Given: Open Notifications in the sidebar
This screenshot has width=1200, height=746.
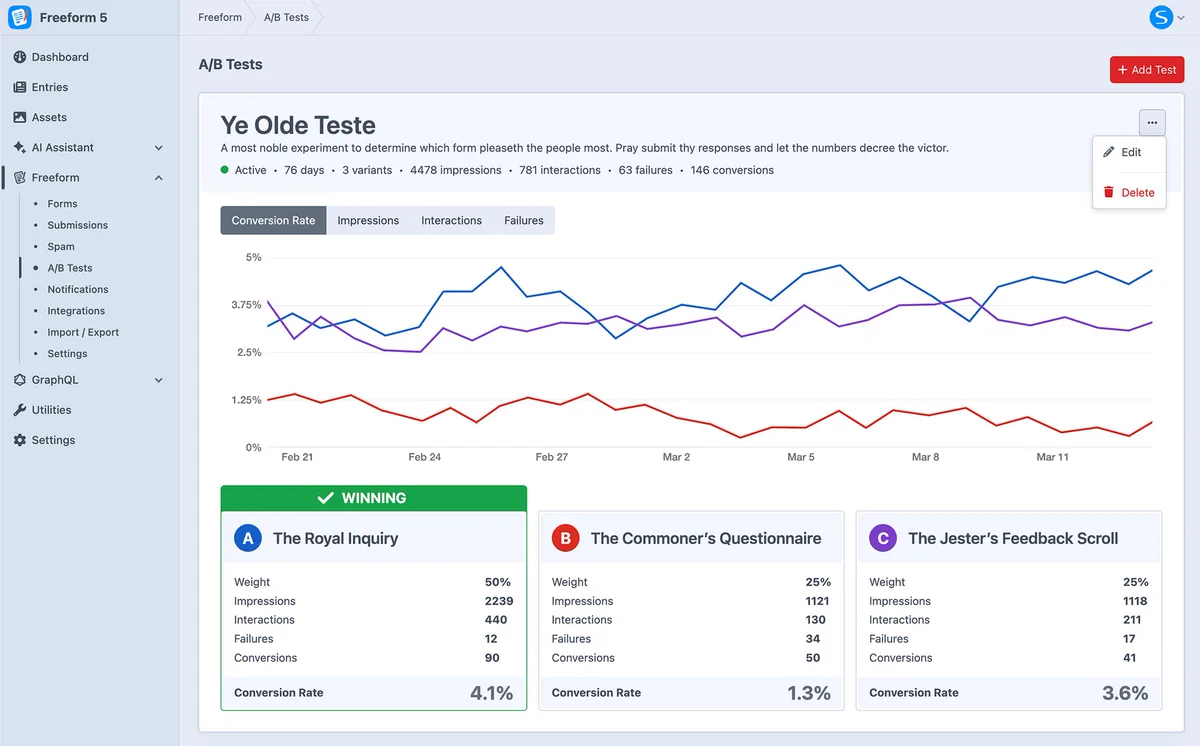Looking at the screenshot, I should tap(78, 289).
